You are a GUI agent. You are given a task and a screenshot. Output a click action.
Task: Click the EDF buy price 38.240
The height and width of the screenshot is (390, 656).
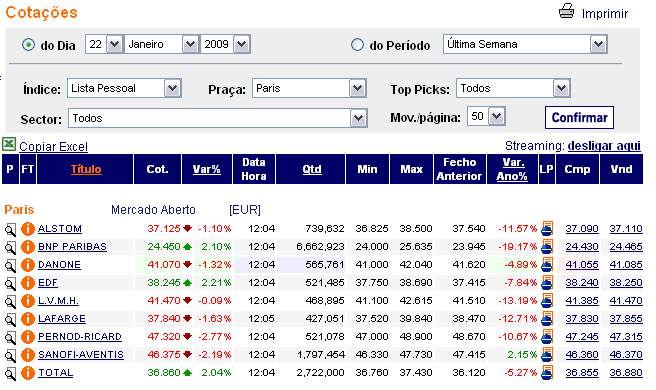coord(582,283)
